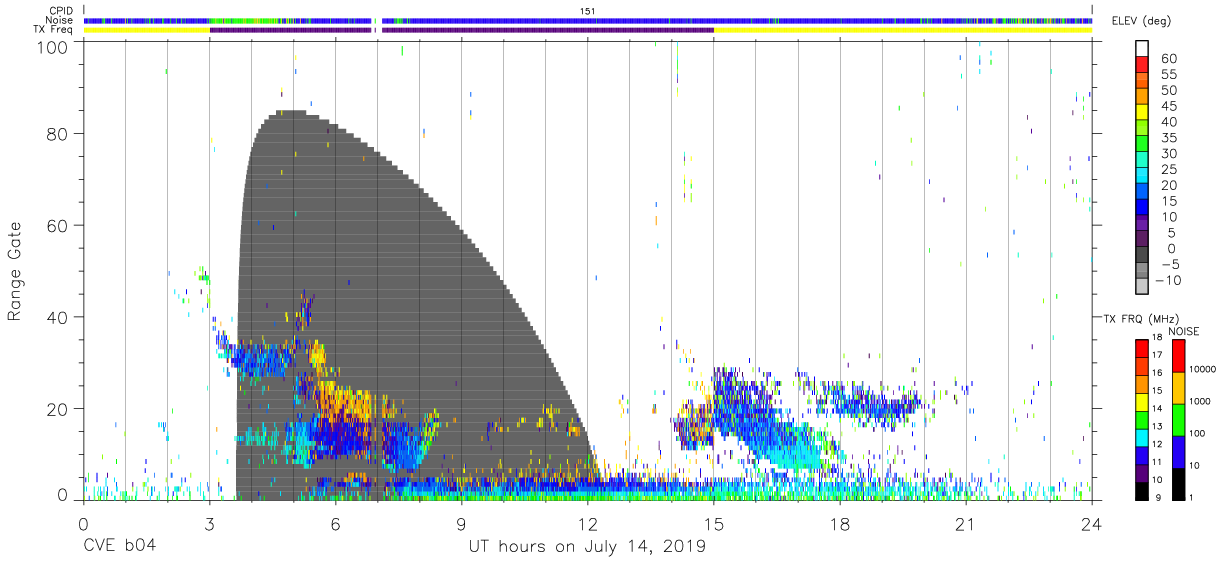Click the NOISE legend title

(x=1184, y=331)
